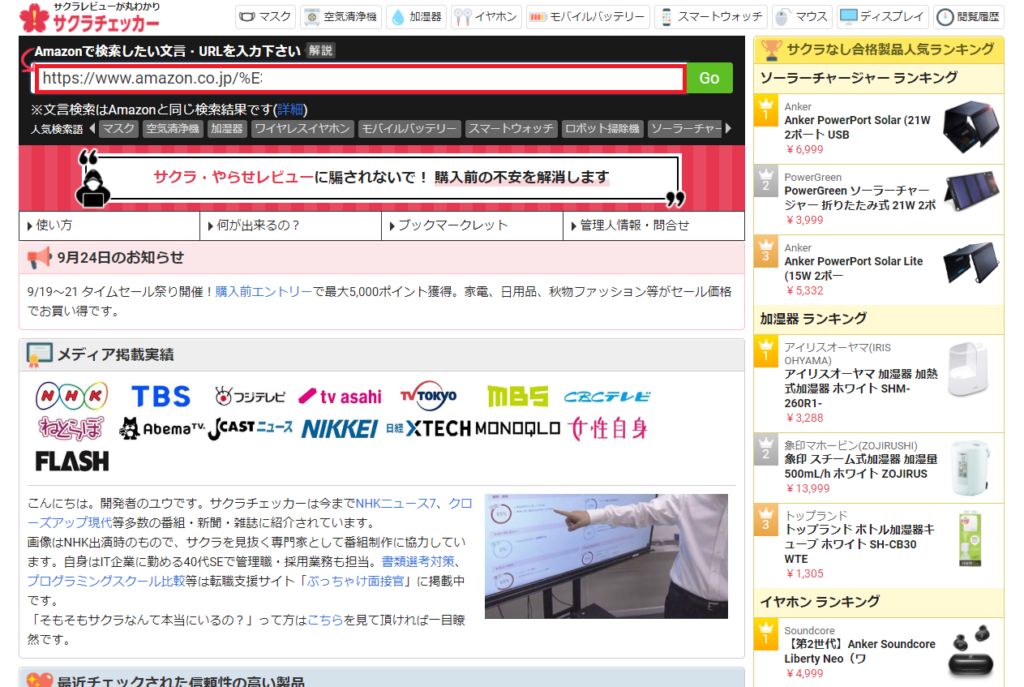Click the NHK logo
Image resolution: width=1024 pixels, height=687 pixels.
72,396
